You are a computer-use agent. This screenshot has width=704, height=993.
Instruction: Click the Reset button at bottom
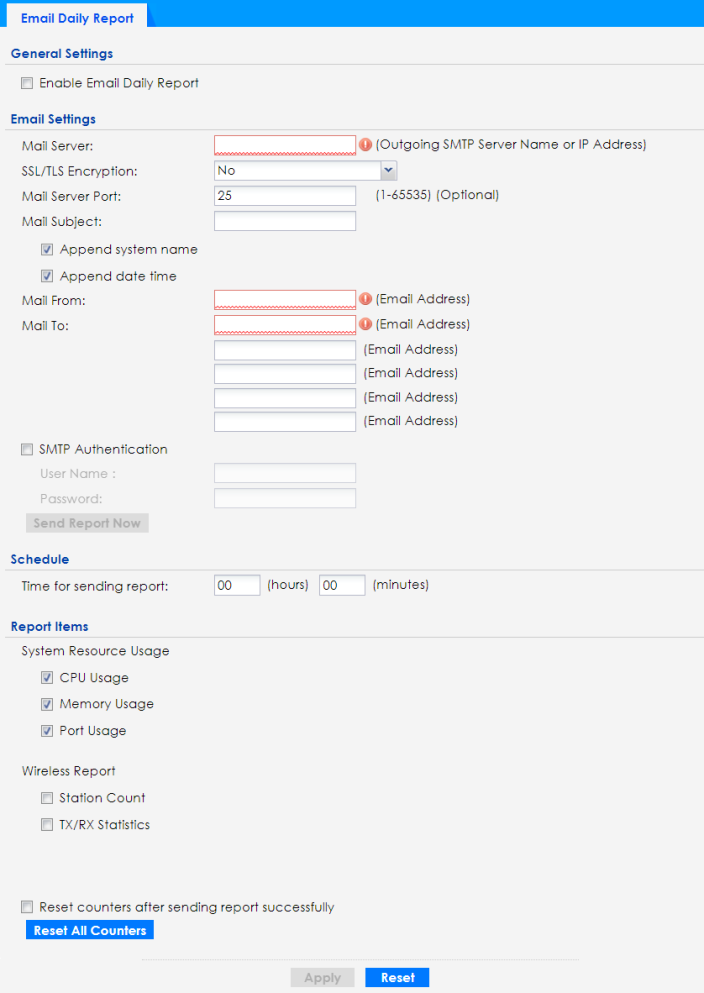pyautogui.click(x=397, y=978)
